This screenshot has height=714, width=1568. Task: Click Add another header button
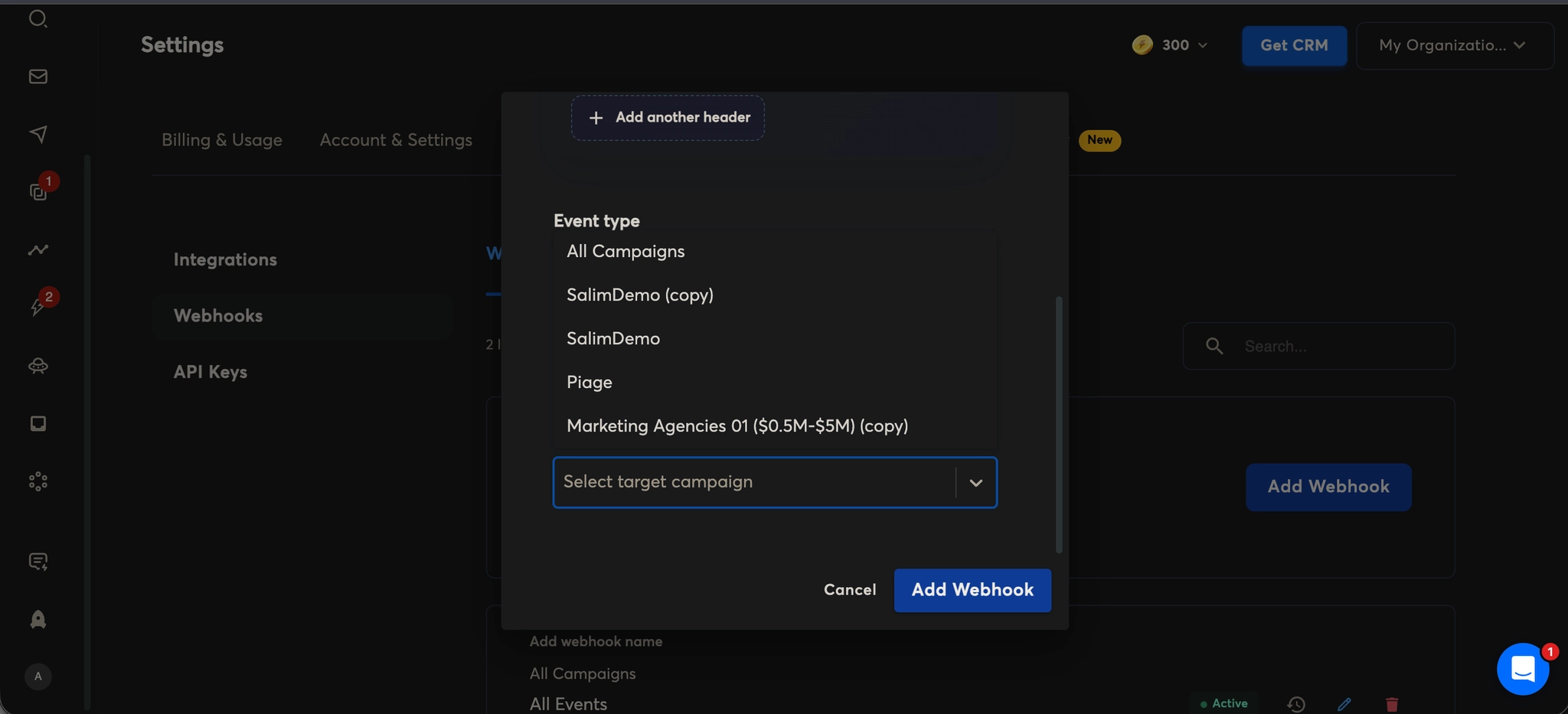click(x=668, y=118)
